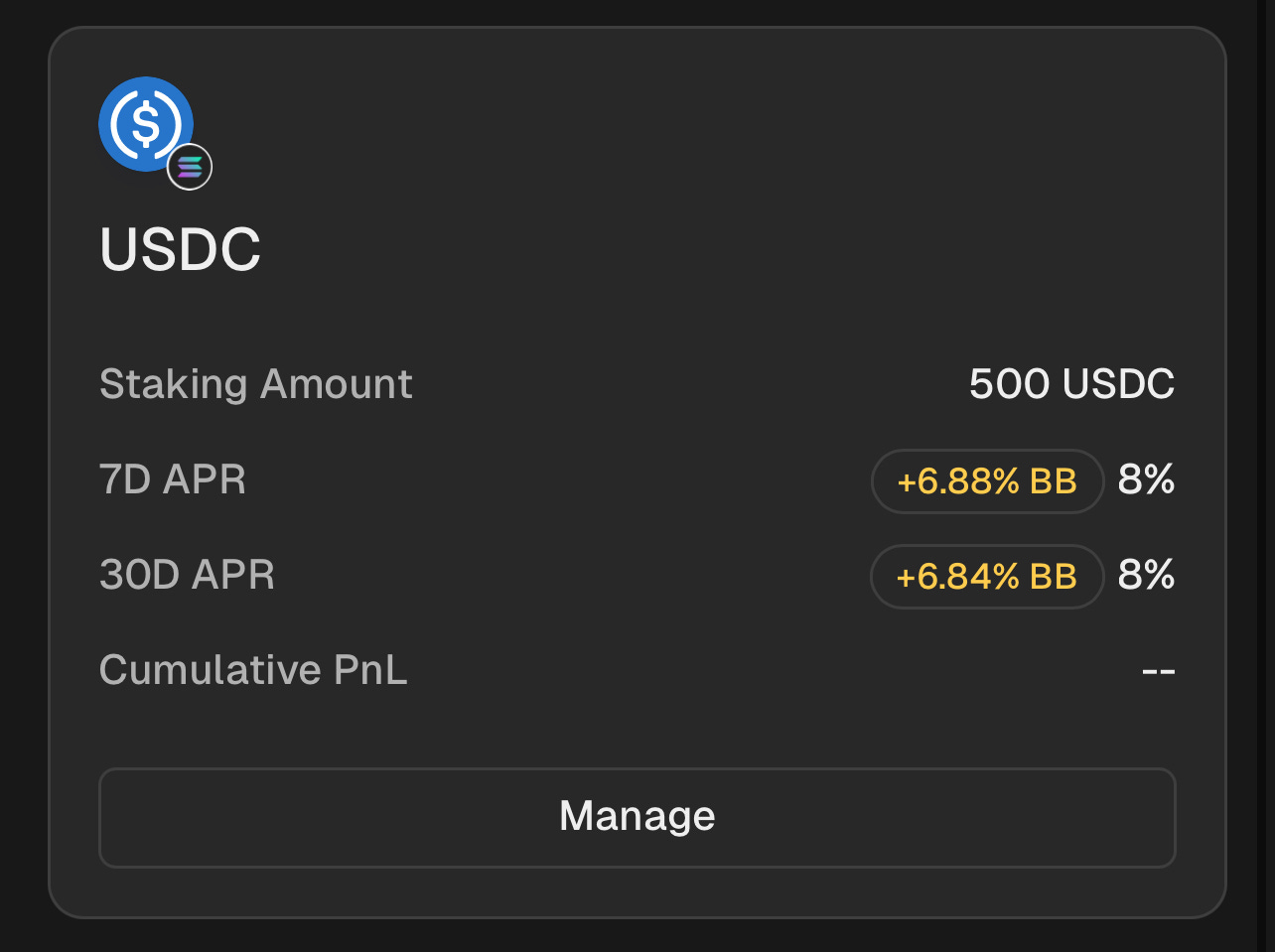Open the Manage button
The image size is (1275, 952).
(x=637, y=817)
